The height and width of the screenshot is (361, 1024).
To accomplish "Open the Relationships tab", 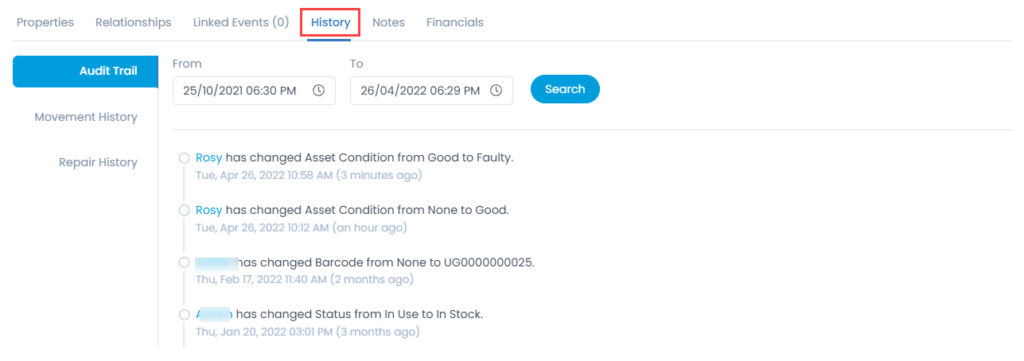I will pos(133,22).
